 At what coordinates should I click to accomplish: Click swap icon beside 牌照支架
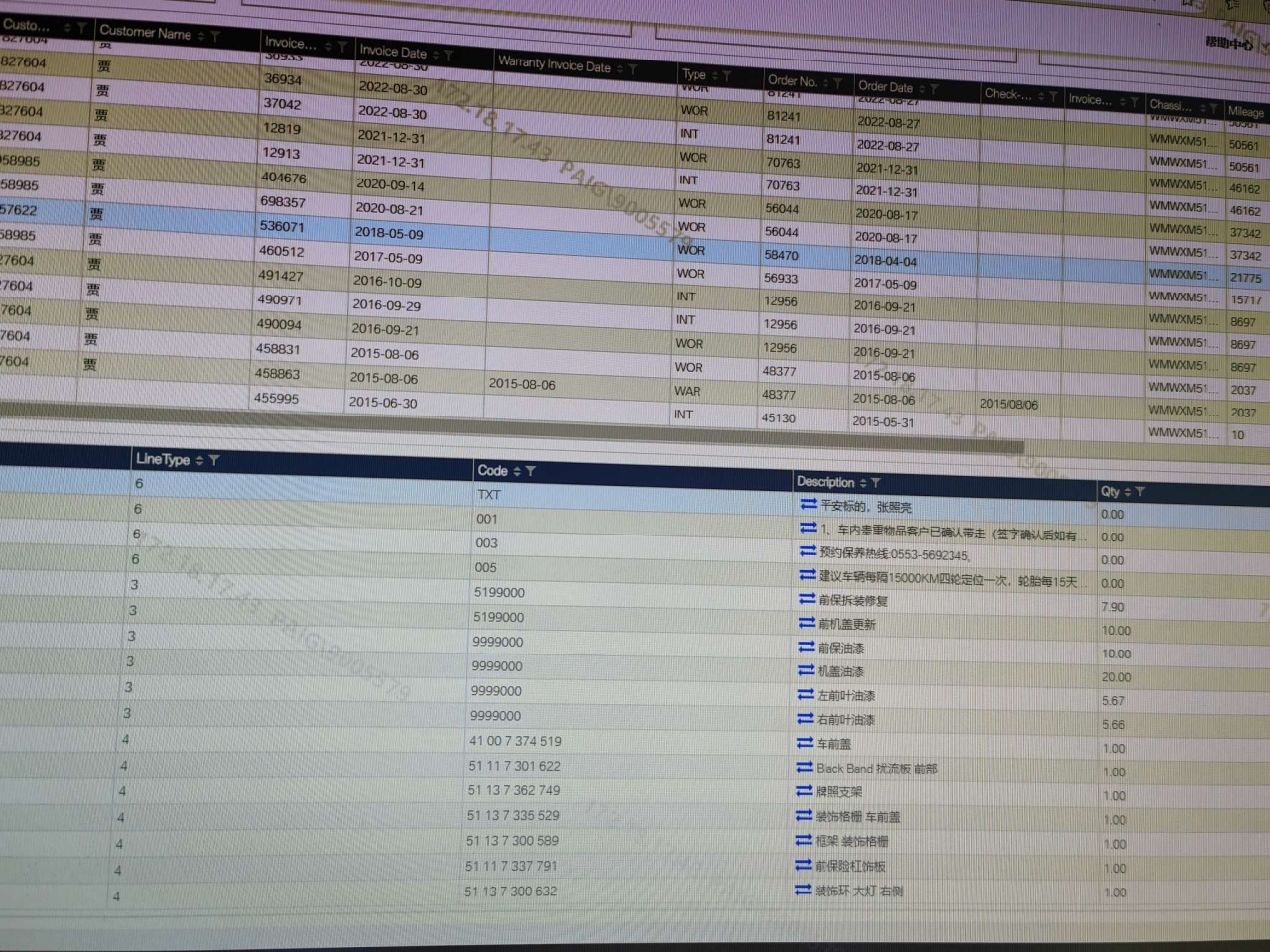coord(805,790)
